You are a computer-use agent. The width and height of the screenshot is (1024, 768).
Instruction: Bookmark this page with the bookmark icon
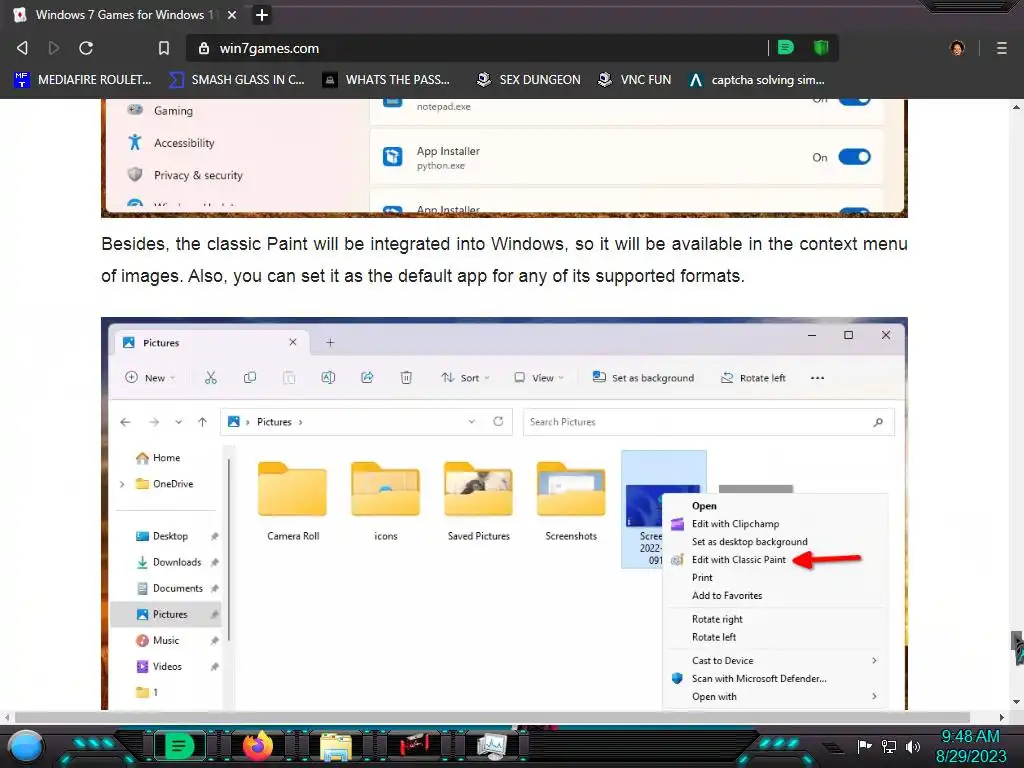click(x=164, y=48)
